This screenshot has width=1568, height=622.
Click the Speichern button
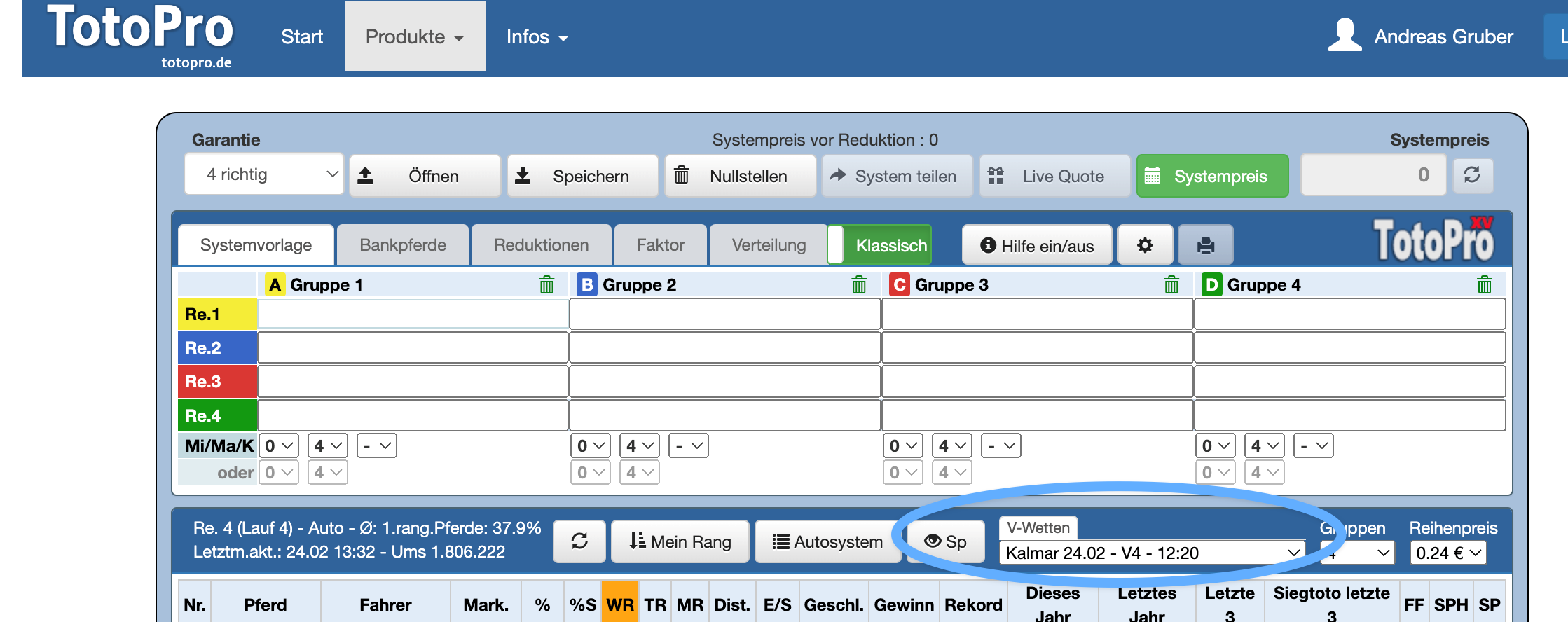pyautogui.click(x=583, y=176)
